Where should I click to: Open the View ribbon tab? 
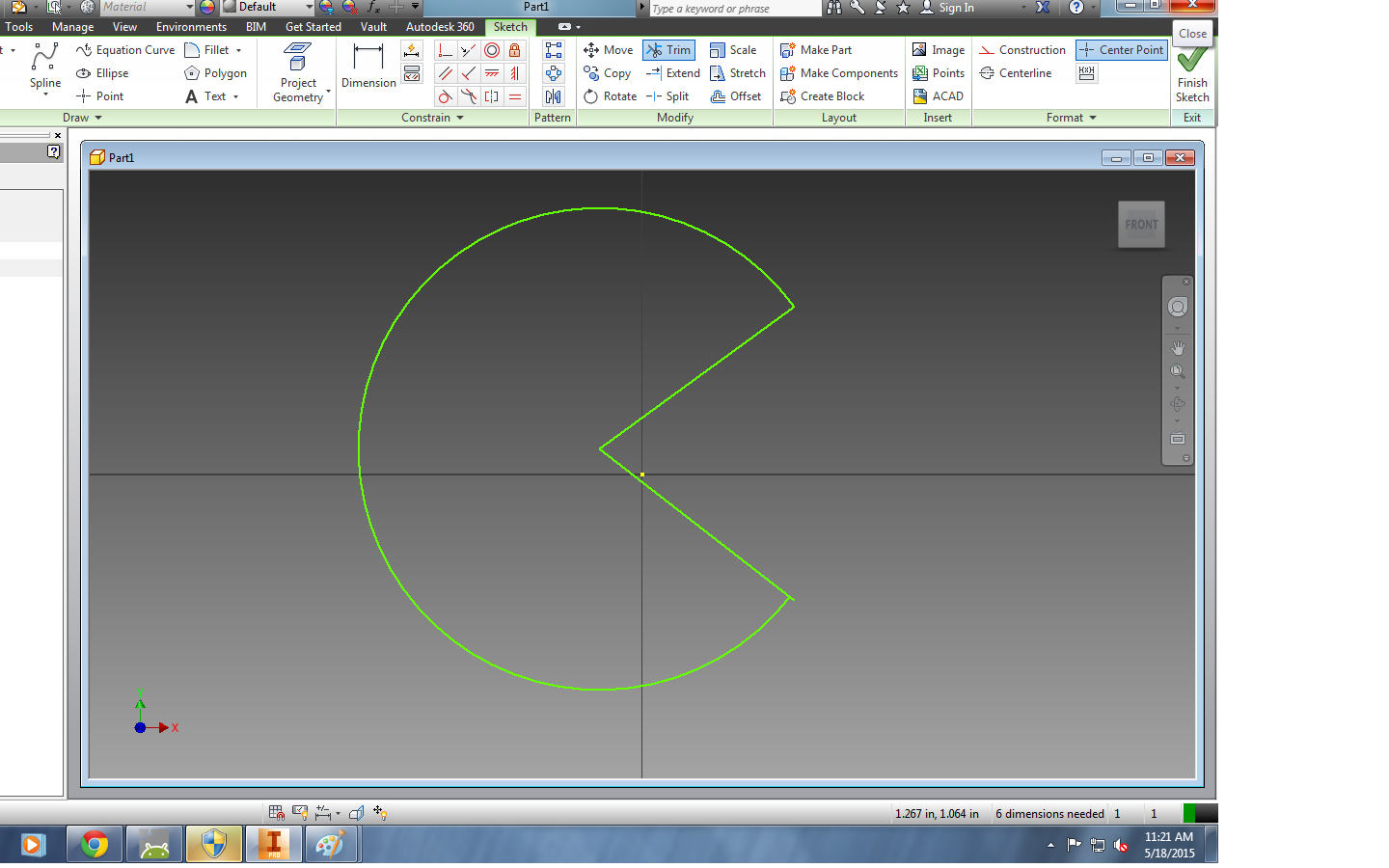coord(124,27)
